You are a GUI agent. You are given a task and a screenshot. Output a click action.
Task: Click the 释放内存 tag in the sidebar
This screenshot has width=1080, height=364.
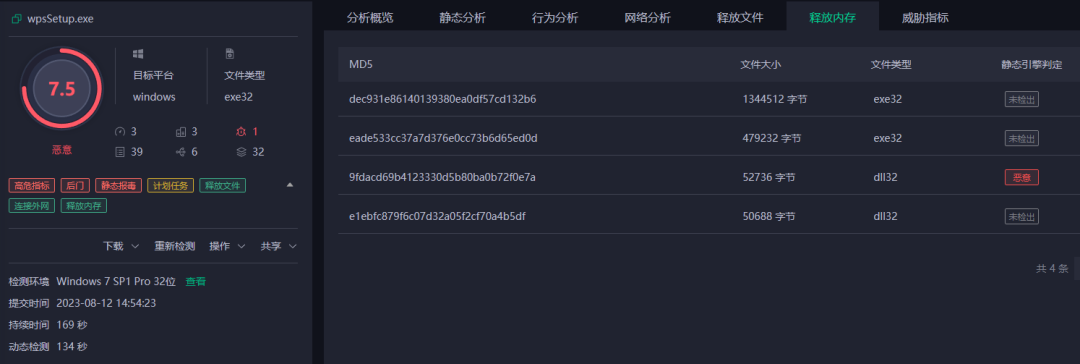click(83, 205)
